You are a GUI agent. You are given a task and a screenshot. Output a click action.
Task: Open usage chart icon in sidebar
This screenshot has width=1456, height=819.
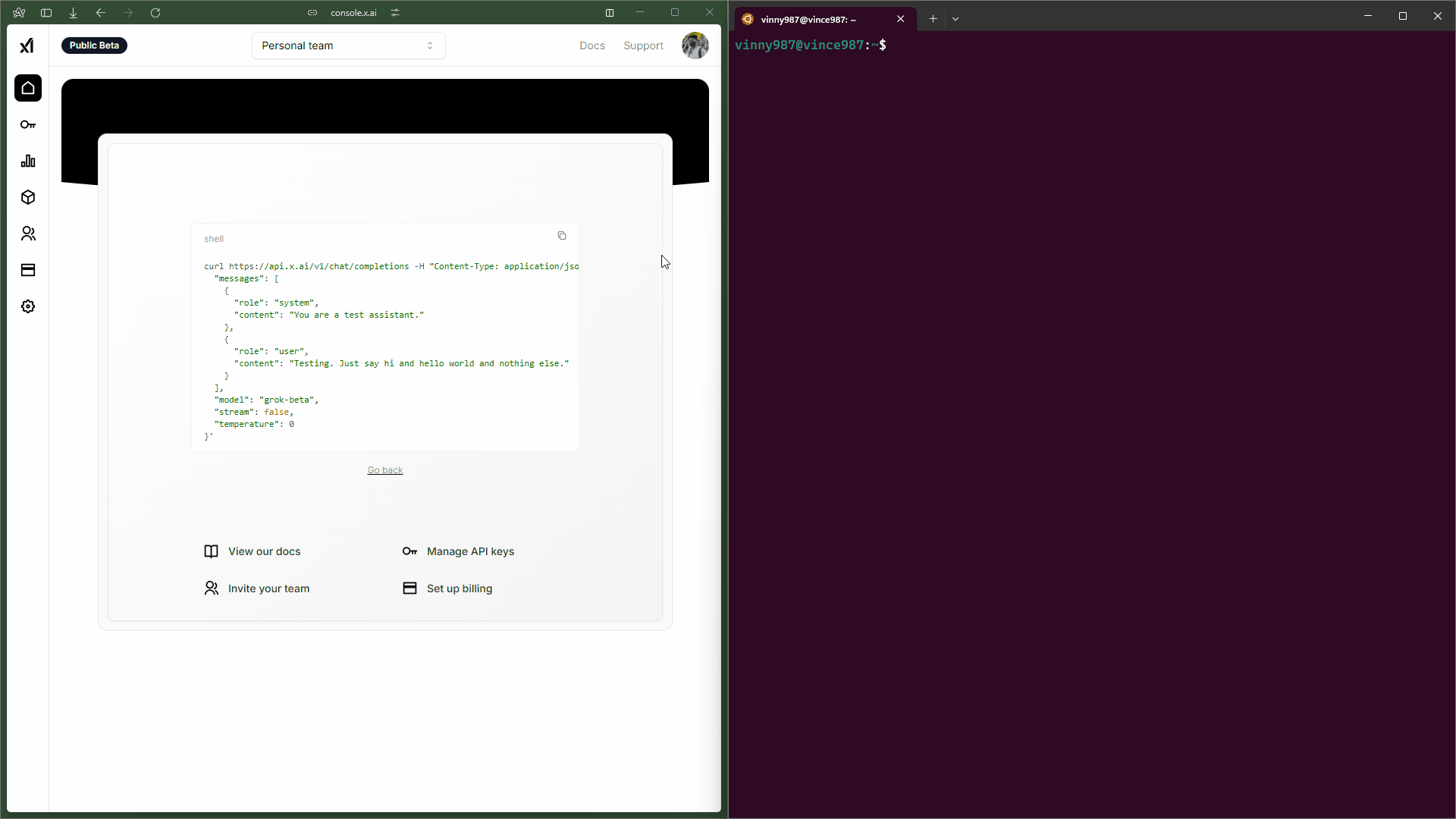pyautogui.click(x=28, y=161)
